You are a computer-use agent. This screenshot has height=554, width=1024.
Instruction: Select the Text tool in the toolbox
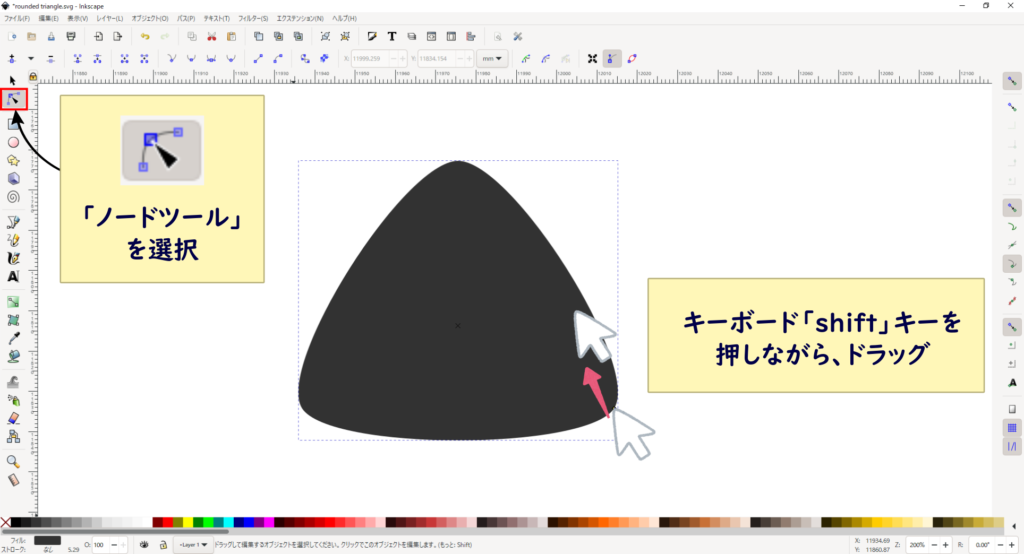(x=13, y=275)
